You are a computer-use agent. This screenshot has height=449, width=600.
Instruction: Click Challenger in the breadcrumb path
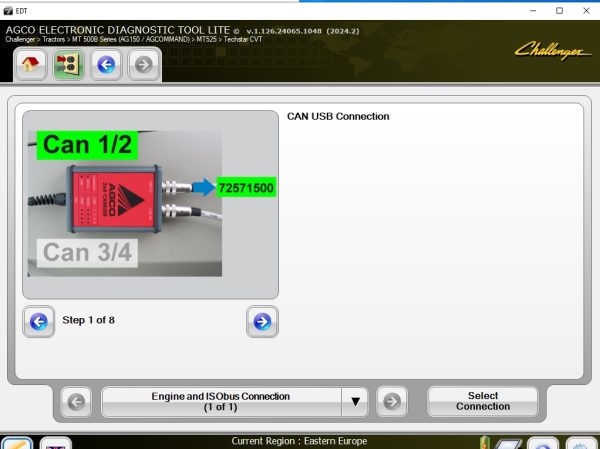(20, 39)
